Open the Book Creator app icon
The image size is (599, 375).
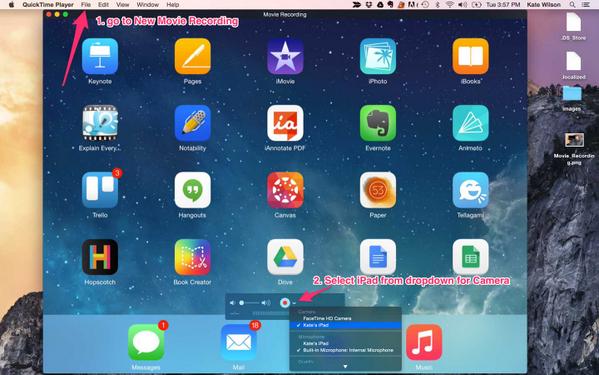[193, 257]
